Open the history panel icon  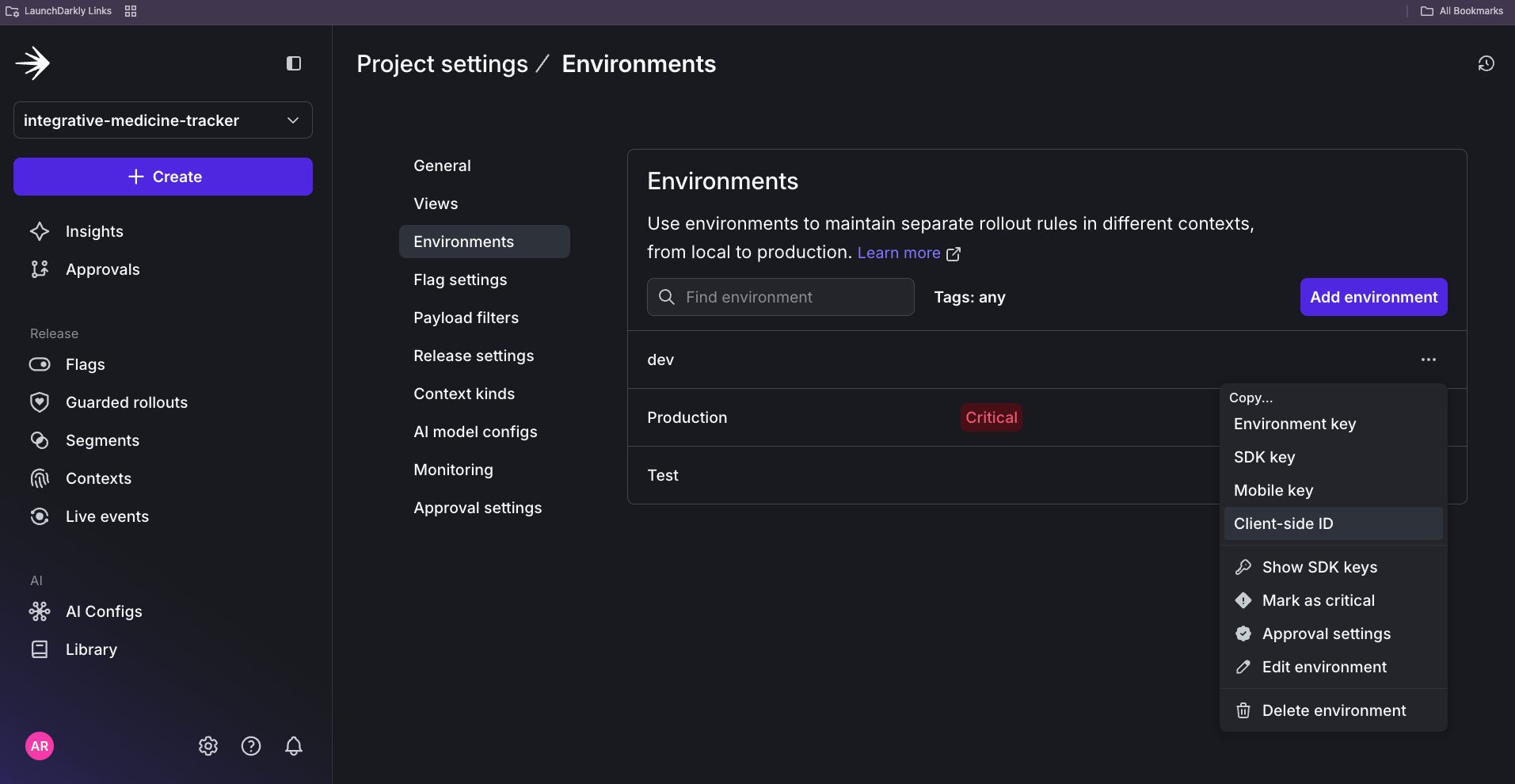(1486, 63)
